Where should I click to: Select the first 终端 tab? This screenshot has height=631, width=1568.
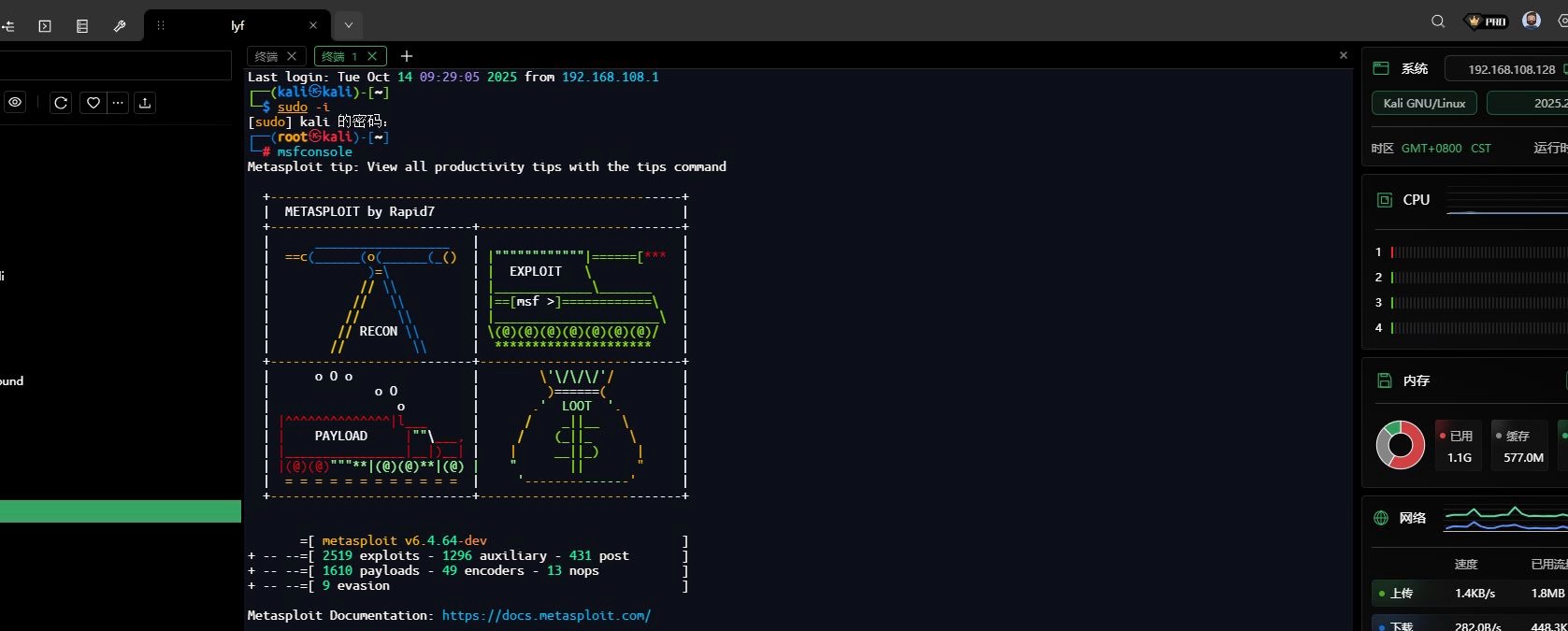point(266,56)
